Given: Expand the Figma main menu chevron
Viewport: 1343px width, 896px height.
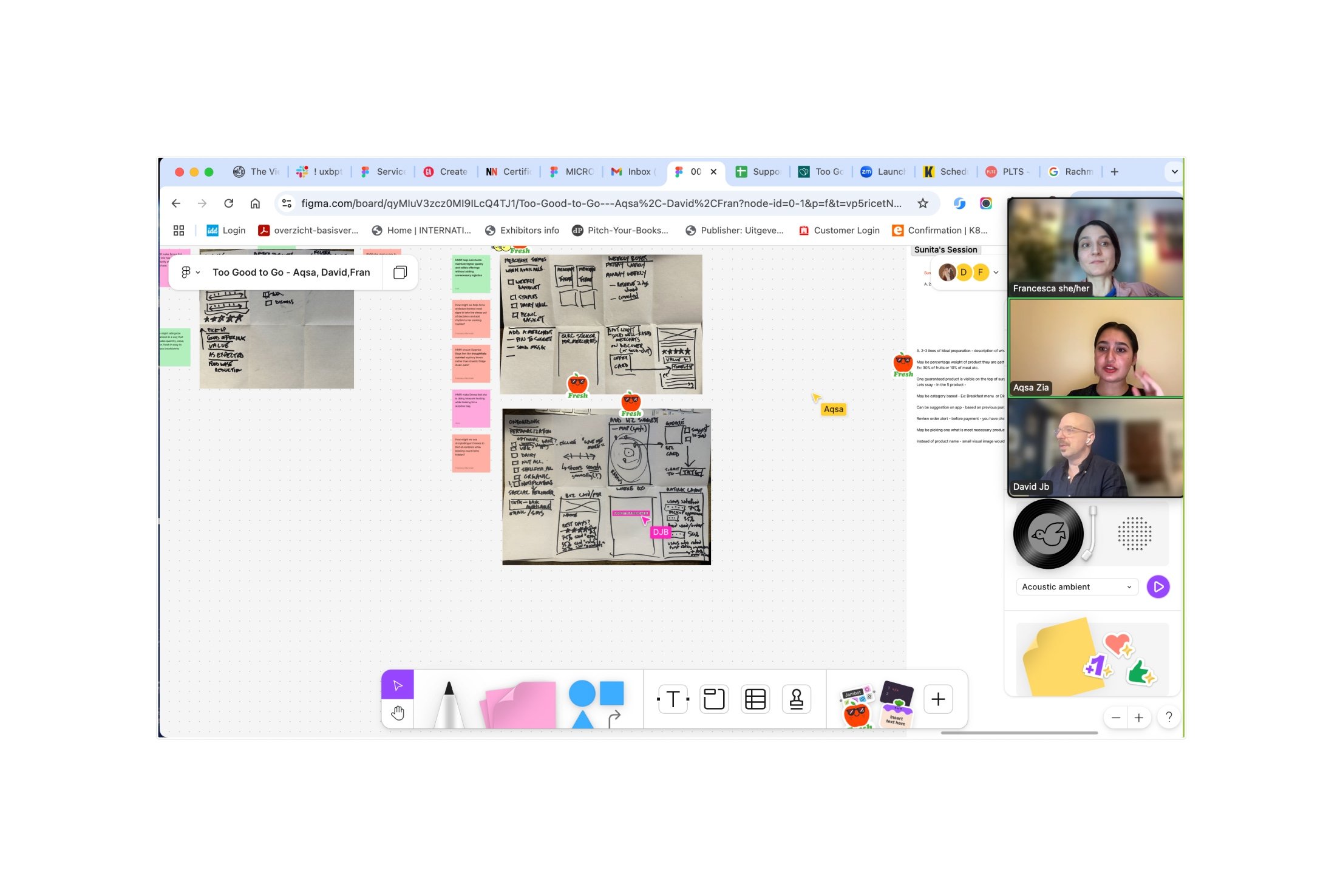Looking at the screenshot, I should pyautogui.click(x=198, y=273).
